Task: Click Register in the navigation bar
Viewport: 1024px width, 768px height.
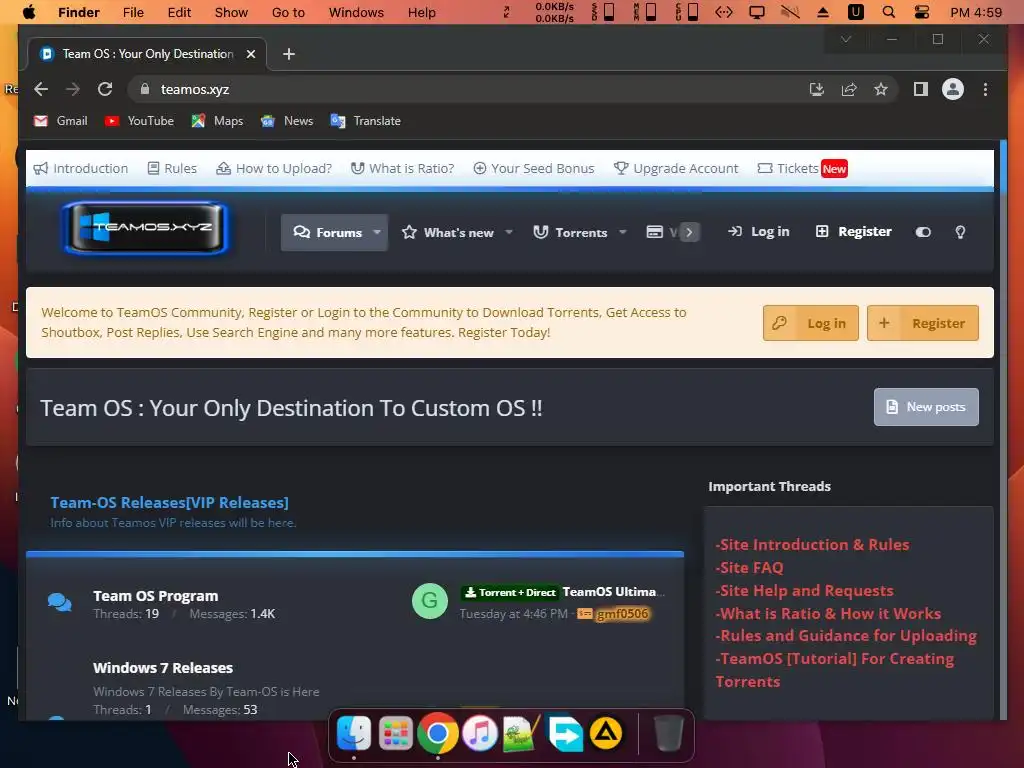Action: (x=854, y=232)
